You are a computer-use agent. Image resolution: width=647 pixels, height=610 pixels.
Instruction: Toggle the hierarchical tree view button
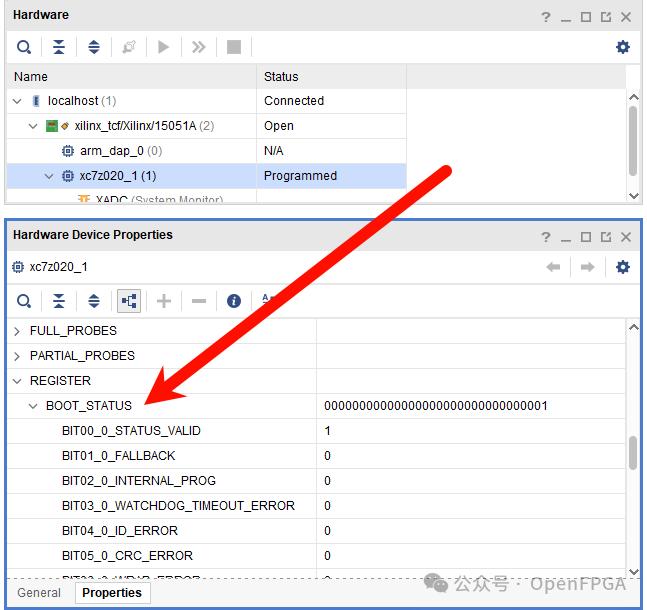(129, 301)
